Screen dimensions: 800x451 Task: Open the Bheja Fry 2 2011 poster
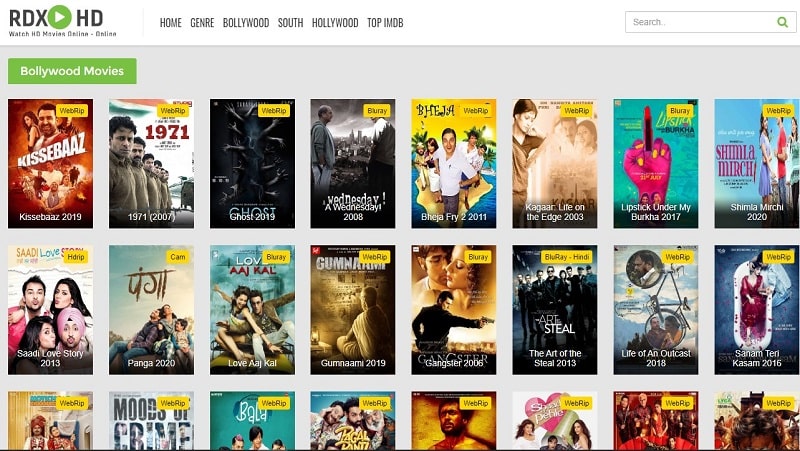point(454,163)
